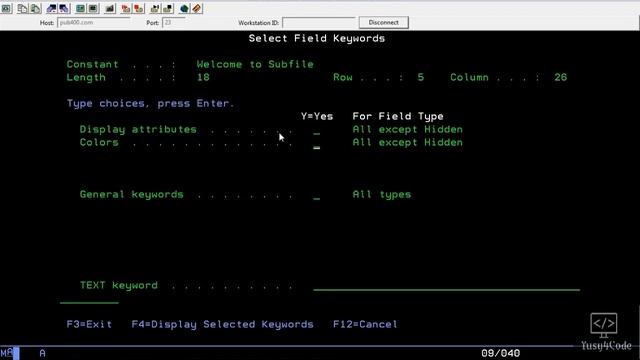The width and height of the screenshot is (640, 360).
Task: Open the keyboard remap toolbar icon
Action: (x=110, y=8)
